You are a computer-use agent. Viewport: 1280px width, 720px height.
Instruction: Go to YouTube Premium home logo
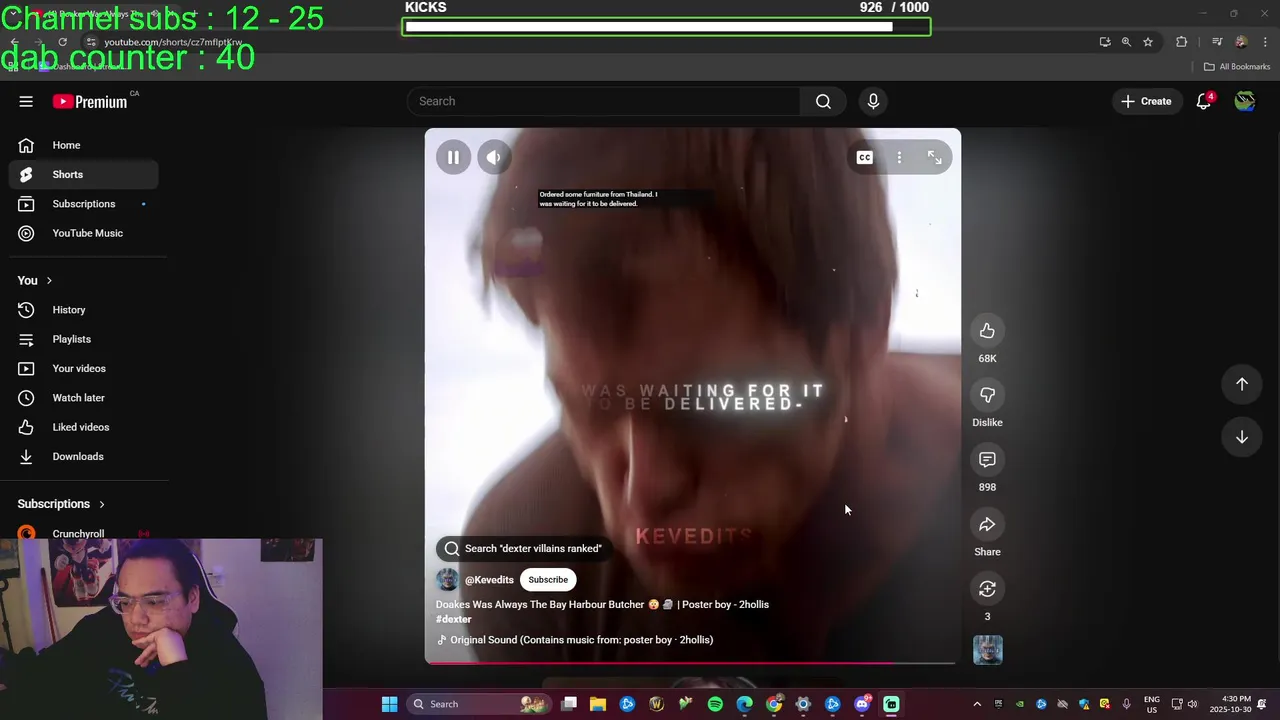point(91,101)
